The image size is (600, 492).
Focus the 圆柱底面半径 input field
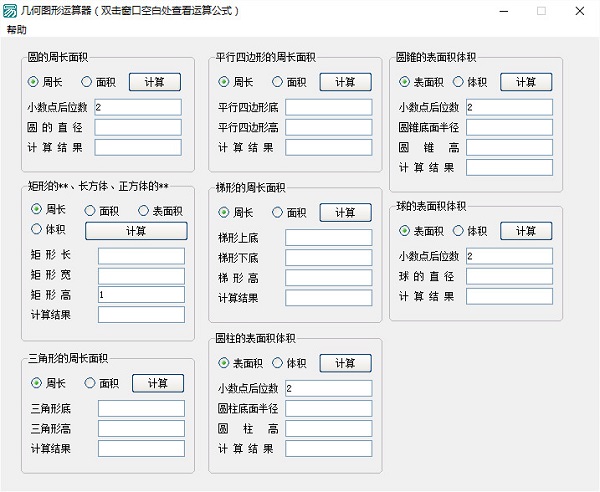pyautogui.click(x=327, y=408)
